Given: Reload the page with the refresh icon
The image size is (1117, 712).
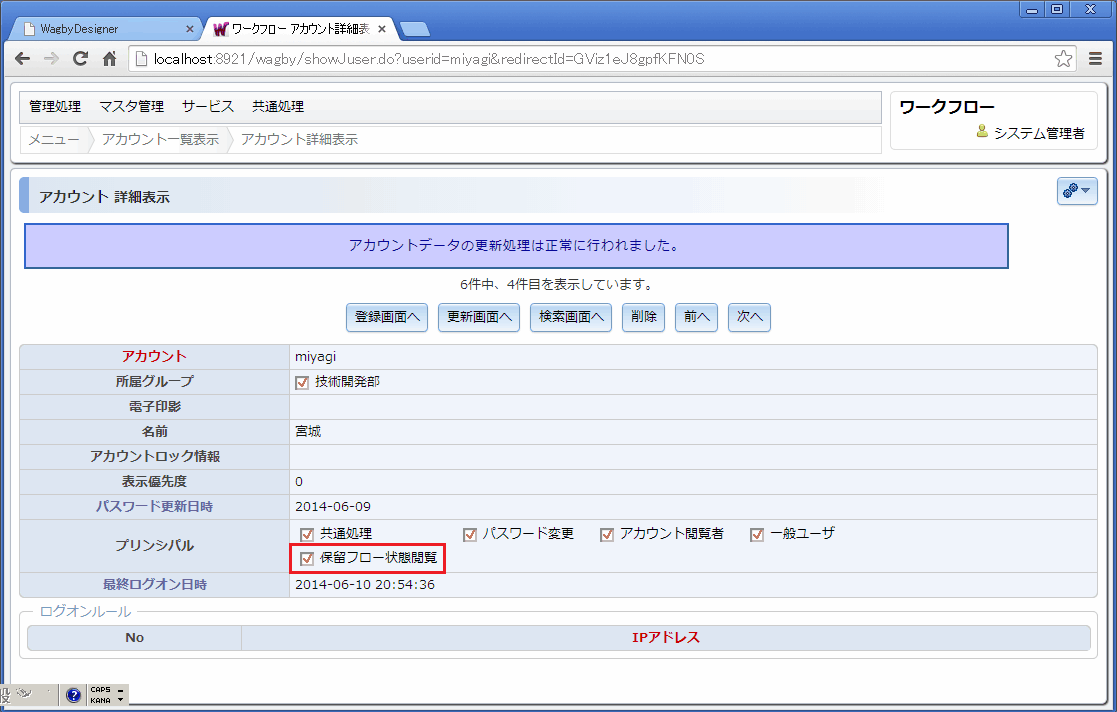Looking at the screenshot, I should tap(80, 58).
